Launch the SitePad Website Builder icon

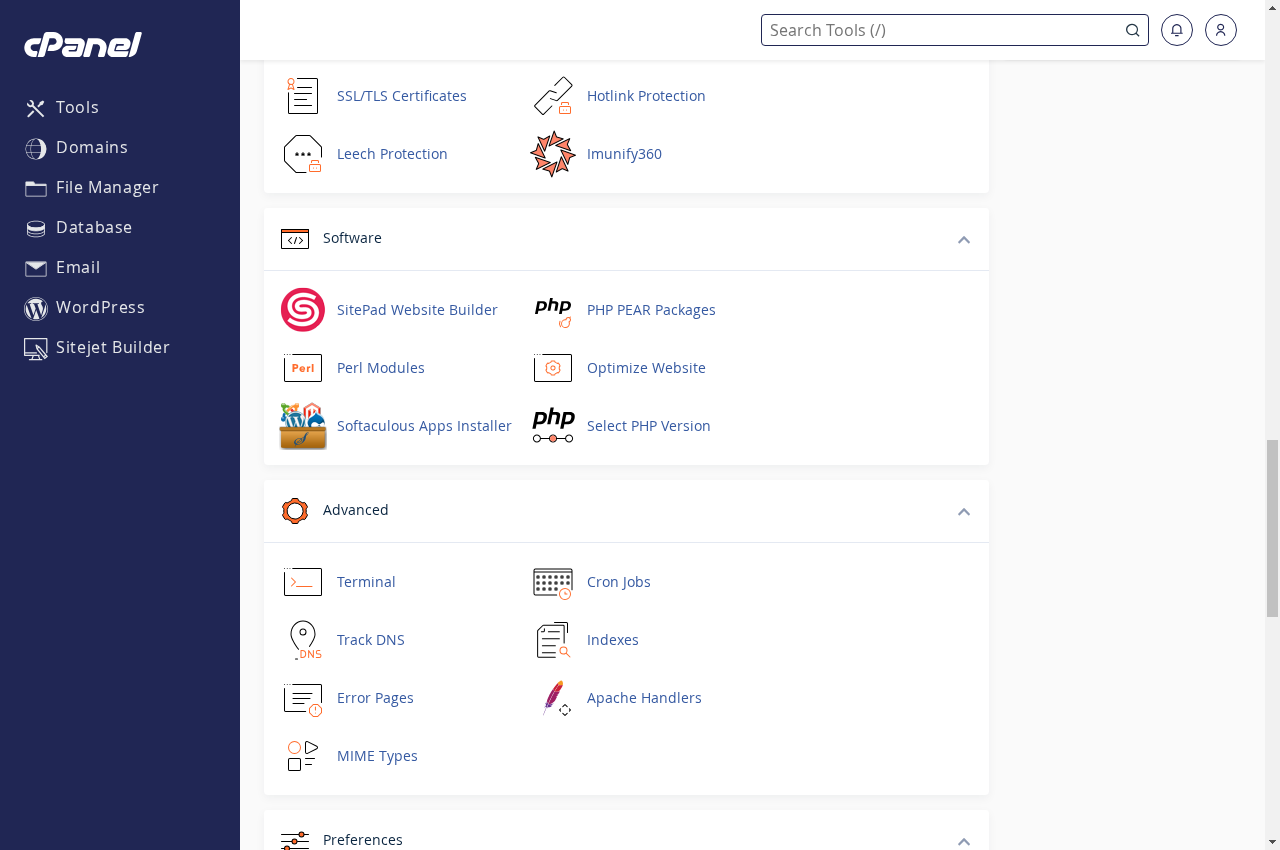click(303, 310)
